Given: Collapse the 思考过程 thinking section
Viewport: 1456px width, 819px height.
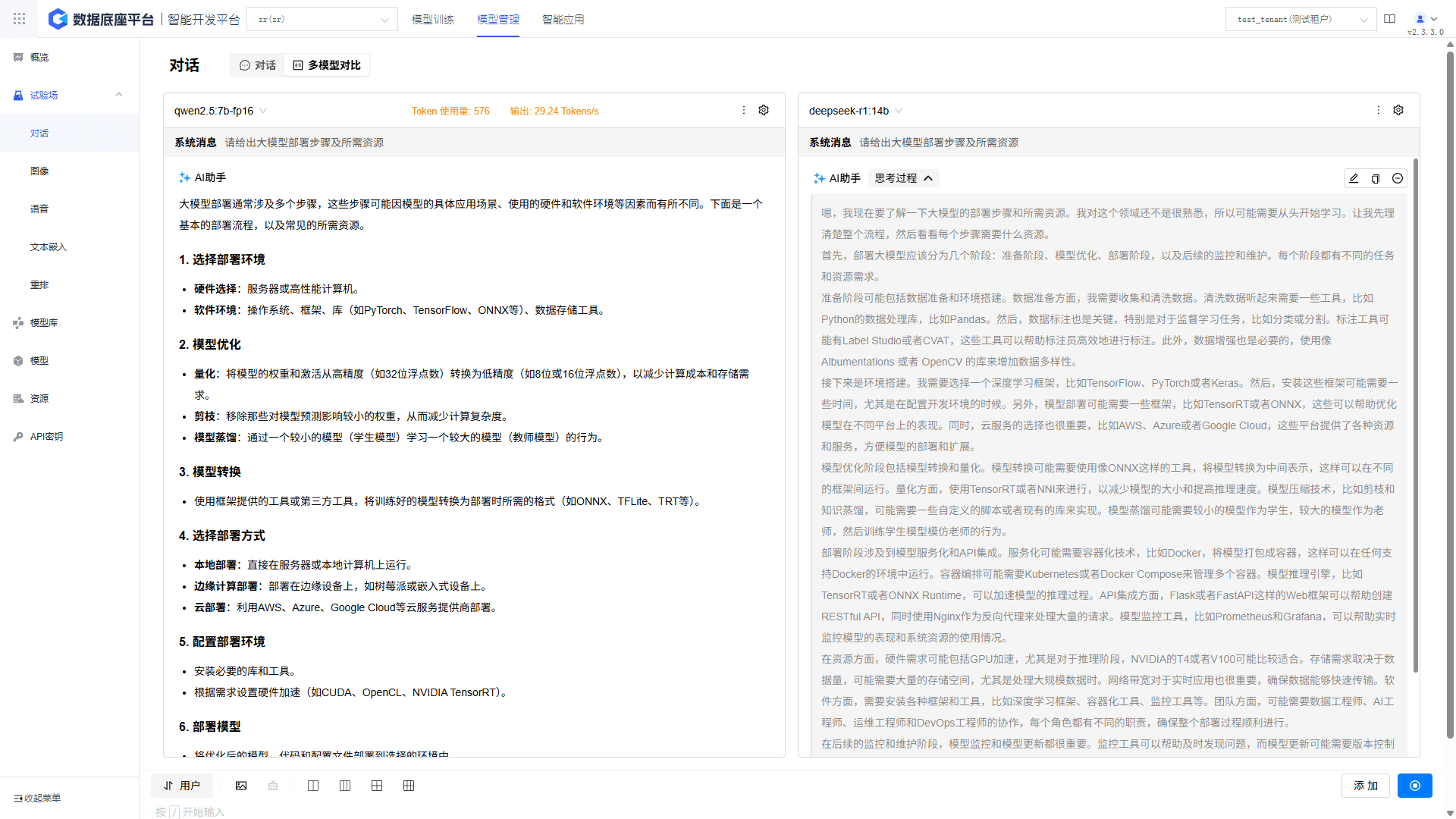Looking at the screenshot, I should [903, 178].
